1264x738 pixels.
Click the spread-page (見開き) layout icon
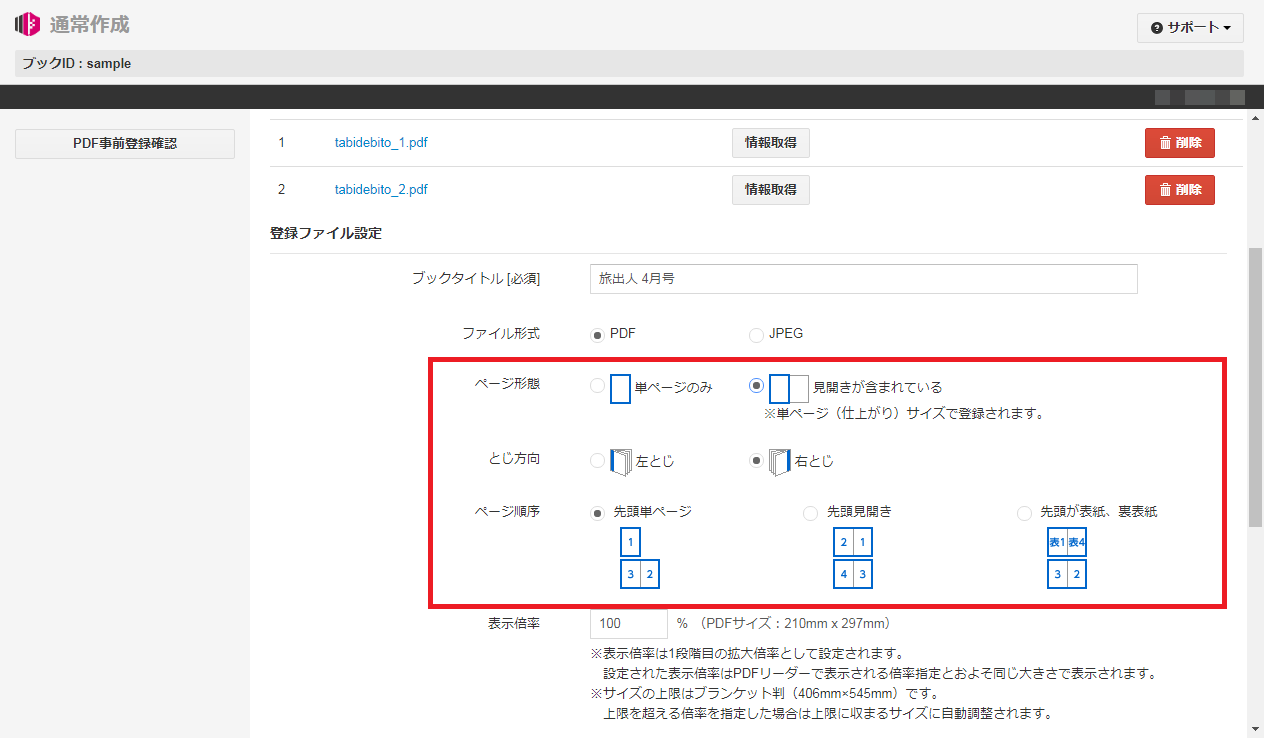788,388
